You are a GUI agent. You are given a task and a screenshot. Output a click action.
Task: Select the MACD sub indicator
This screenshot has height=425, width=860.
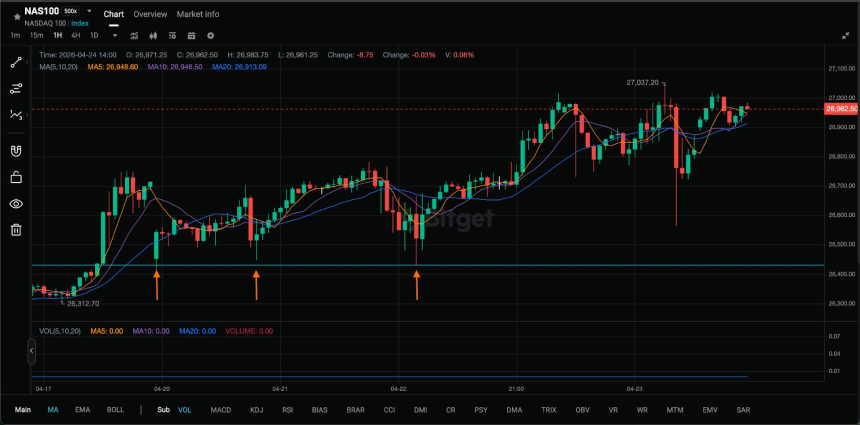pos(221,410)
